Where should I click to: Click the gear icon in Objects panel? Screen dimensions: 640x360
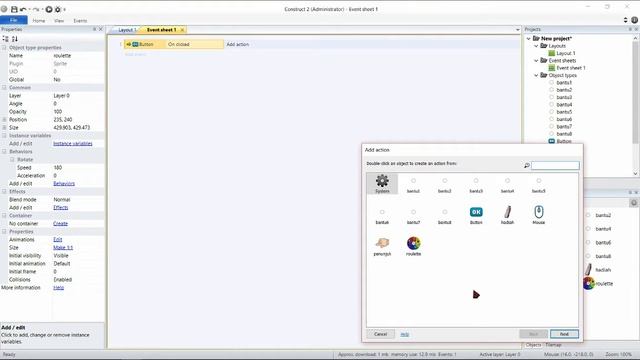click(x=633, y=202)
